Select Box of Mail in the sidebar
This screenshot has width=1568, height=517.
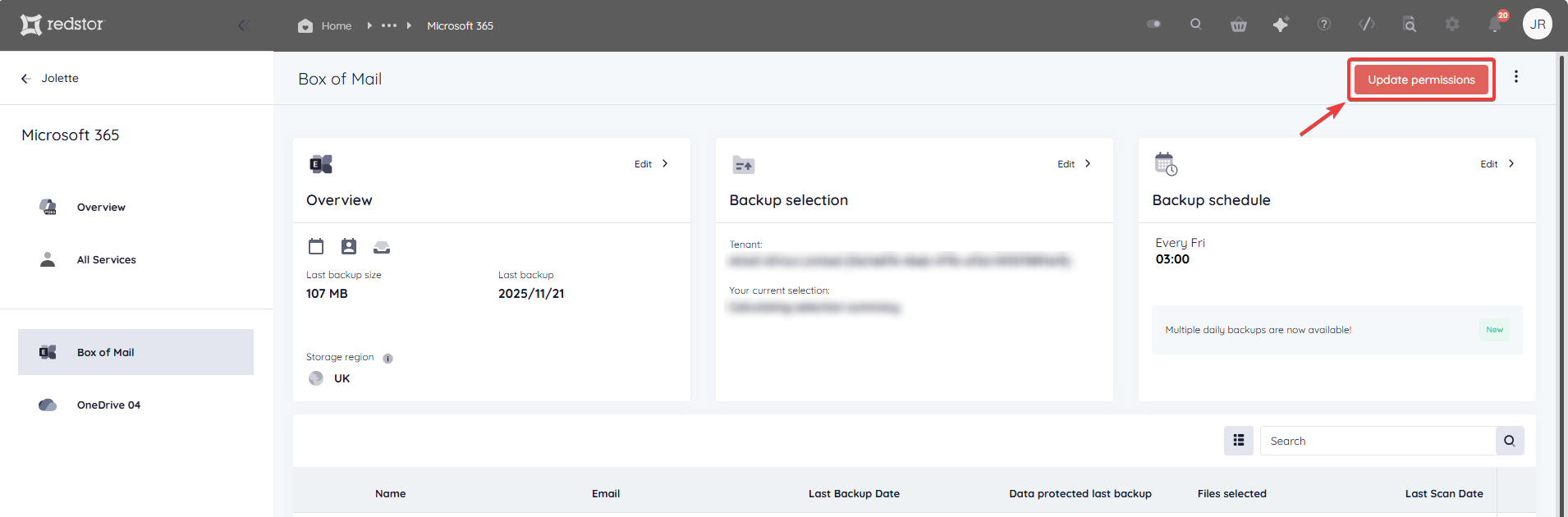[135, 352]
